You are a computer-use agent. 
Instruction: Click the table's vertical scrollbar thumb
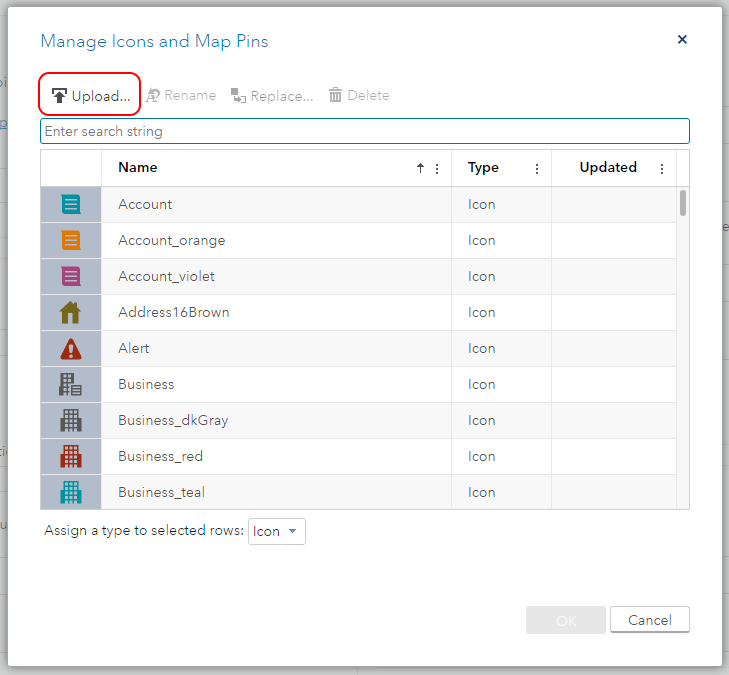[683, 203]
